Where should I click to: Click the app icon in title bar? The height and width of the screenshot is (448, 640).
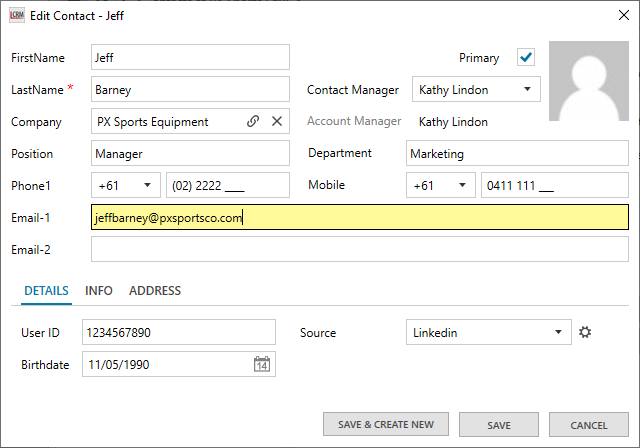15,15
